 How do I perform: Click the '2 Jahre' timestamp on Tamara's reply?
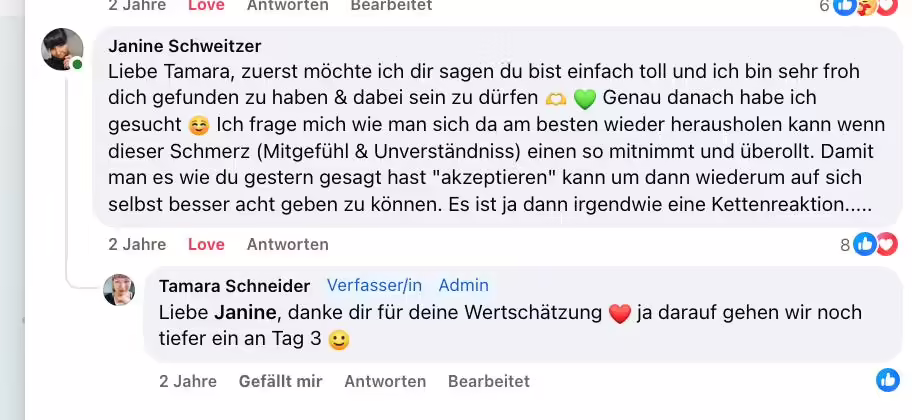[188, 381]
